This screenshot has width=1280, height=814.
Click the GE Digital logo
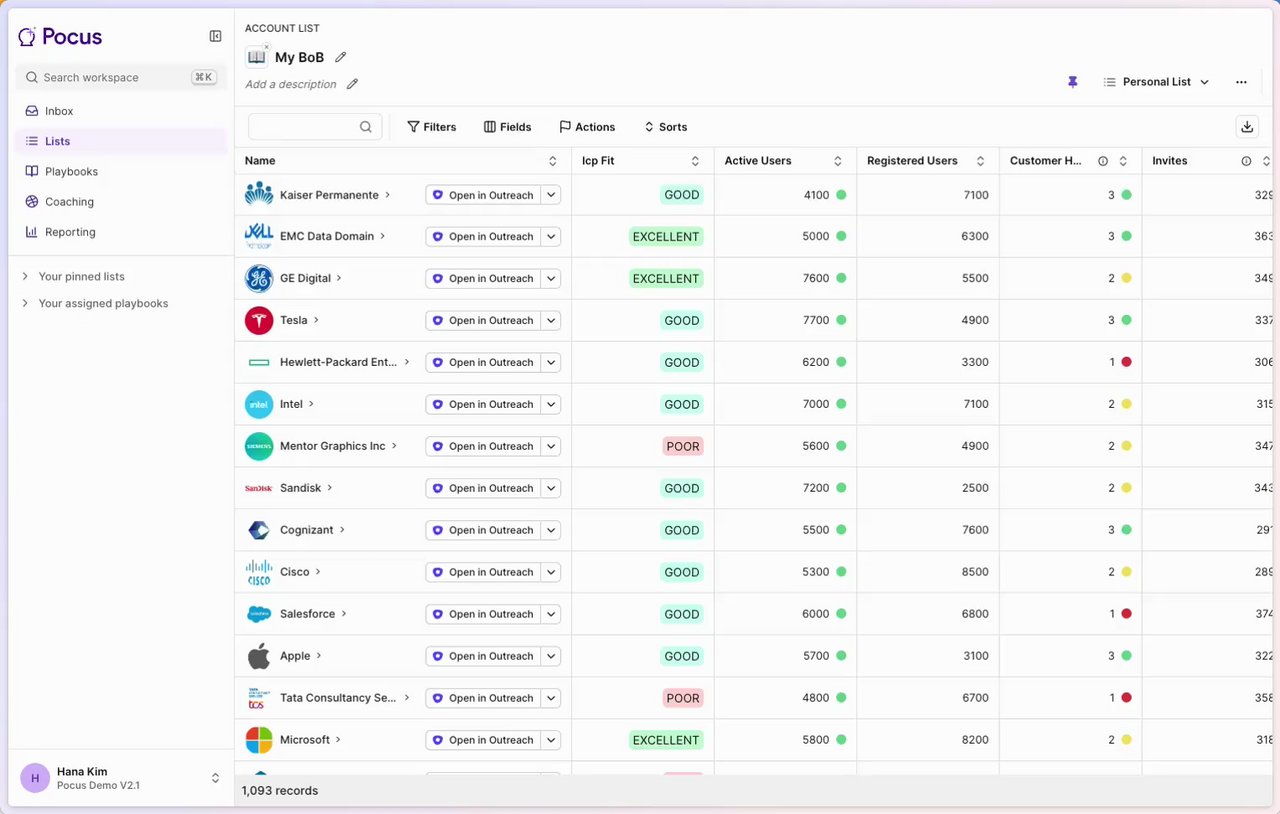(259, 278)
